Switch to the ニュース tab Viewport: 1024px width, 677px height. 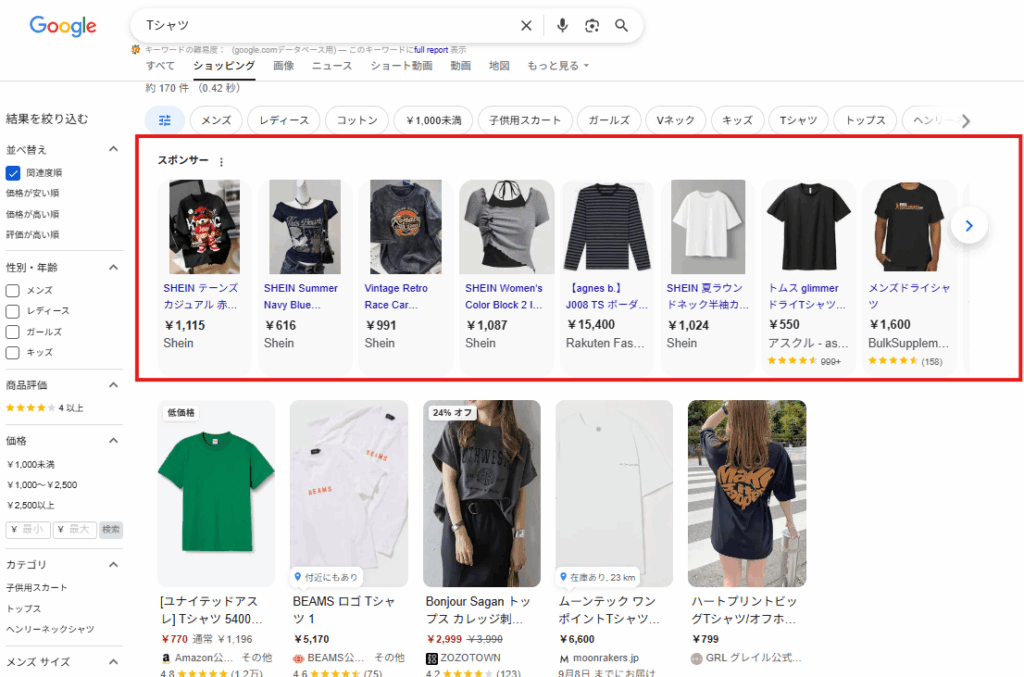pyautogui.click(x=332, y=66)
